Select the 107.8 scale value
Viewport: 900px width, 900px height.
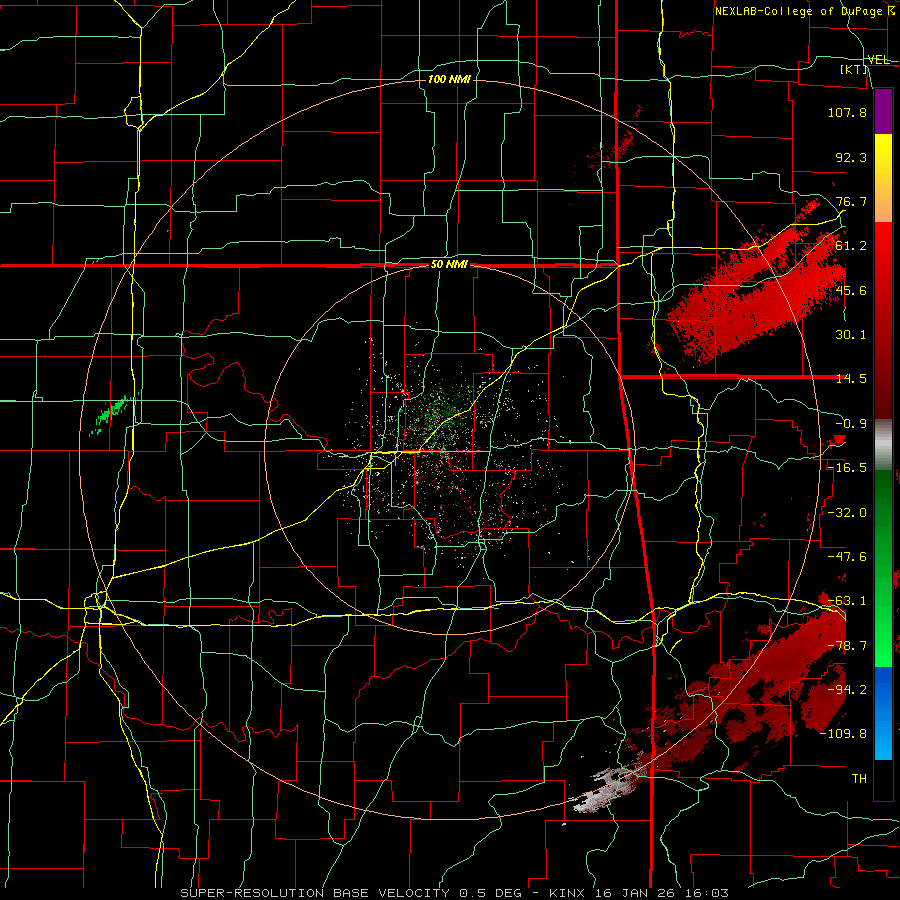pyautogui.click(x=847, y=112)
